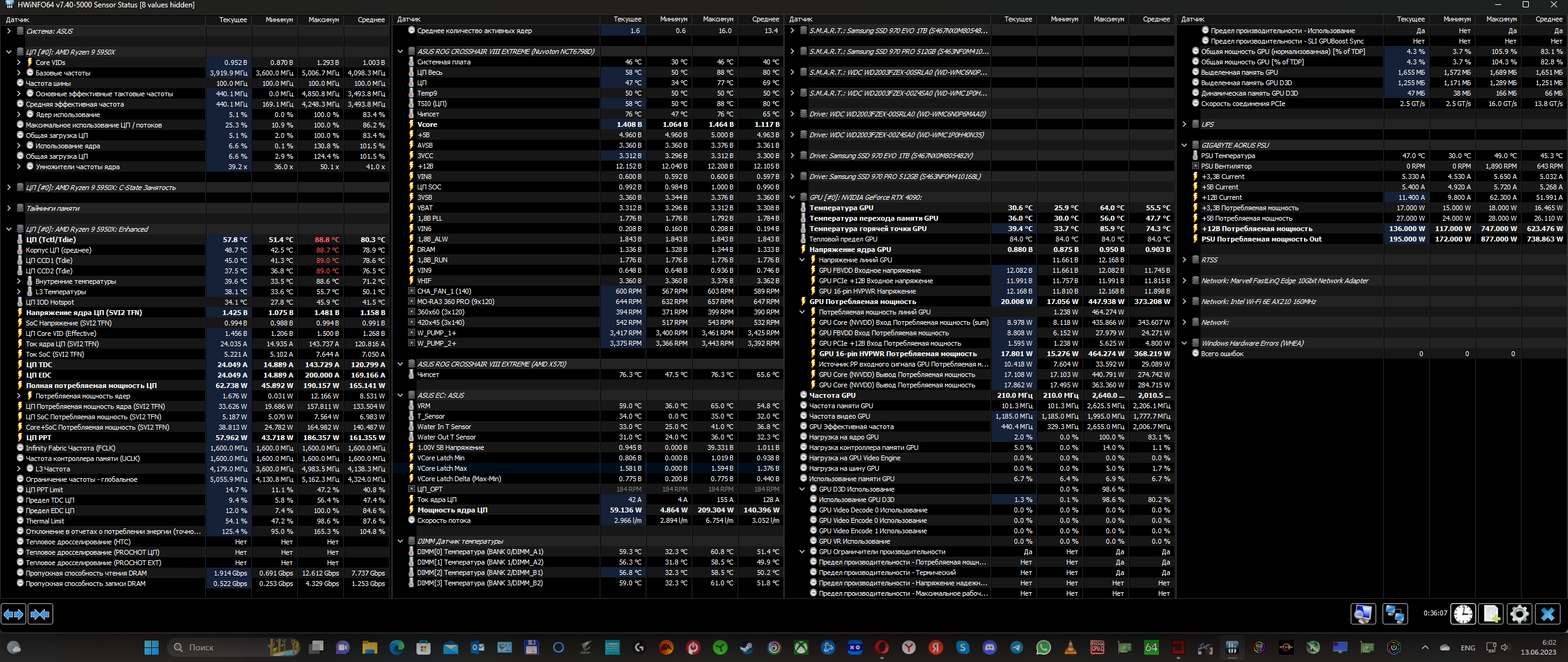Expand the UPS sensor group

click(1184, 124)
